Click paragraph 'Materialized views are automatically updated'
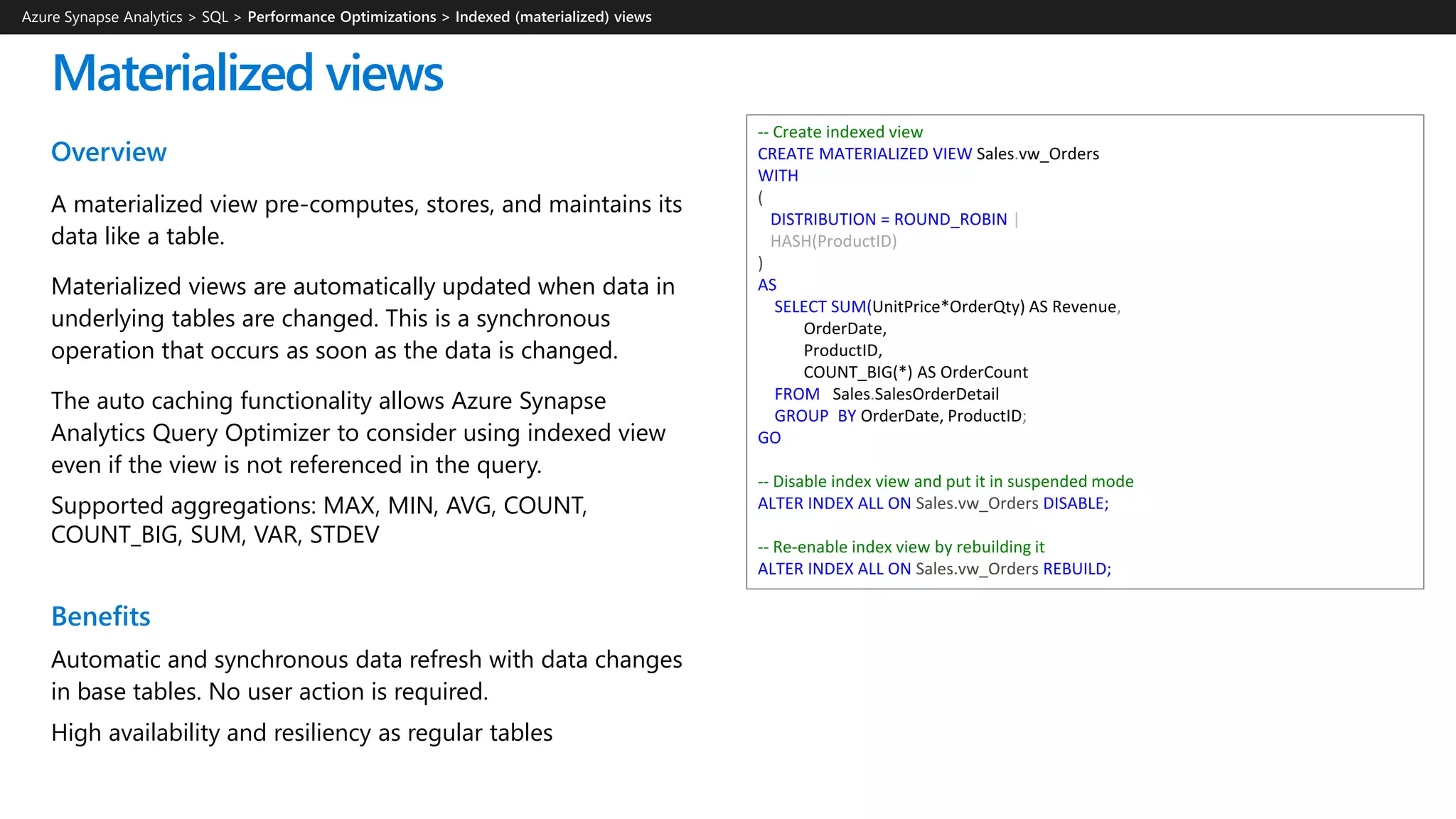The height and width of the screenshot is (819, 1456). [363, 318]
